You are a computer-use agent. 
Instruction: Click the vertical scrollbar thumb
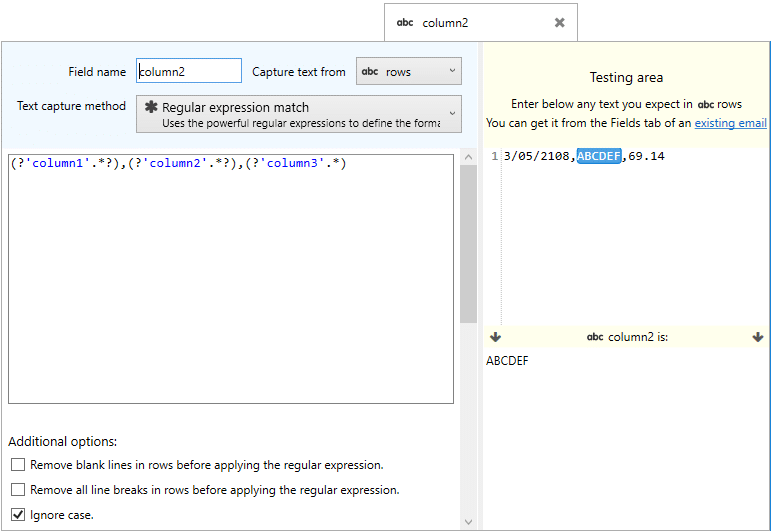point(468,244)
